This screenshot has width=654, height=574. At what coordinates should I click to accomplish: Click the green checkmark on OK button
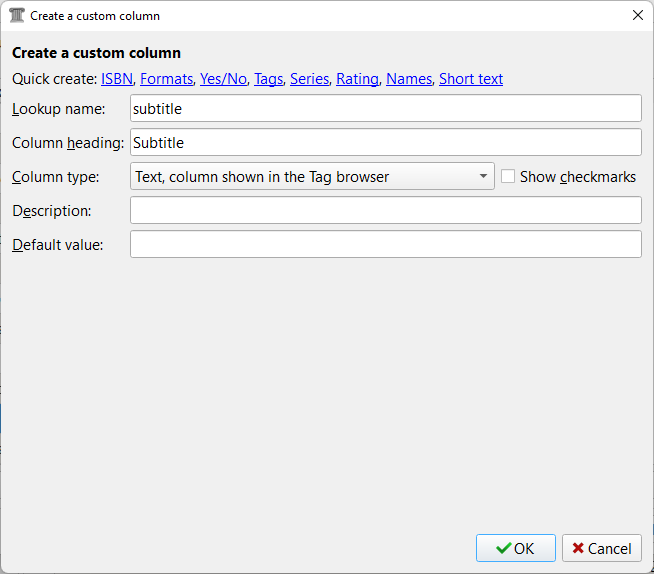(503, 548)
